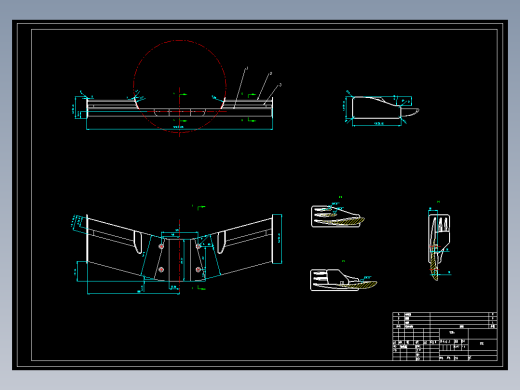Click the vertical hatched section view
Viewport: 520px width, 390px height.
coord(439,247)
